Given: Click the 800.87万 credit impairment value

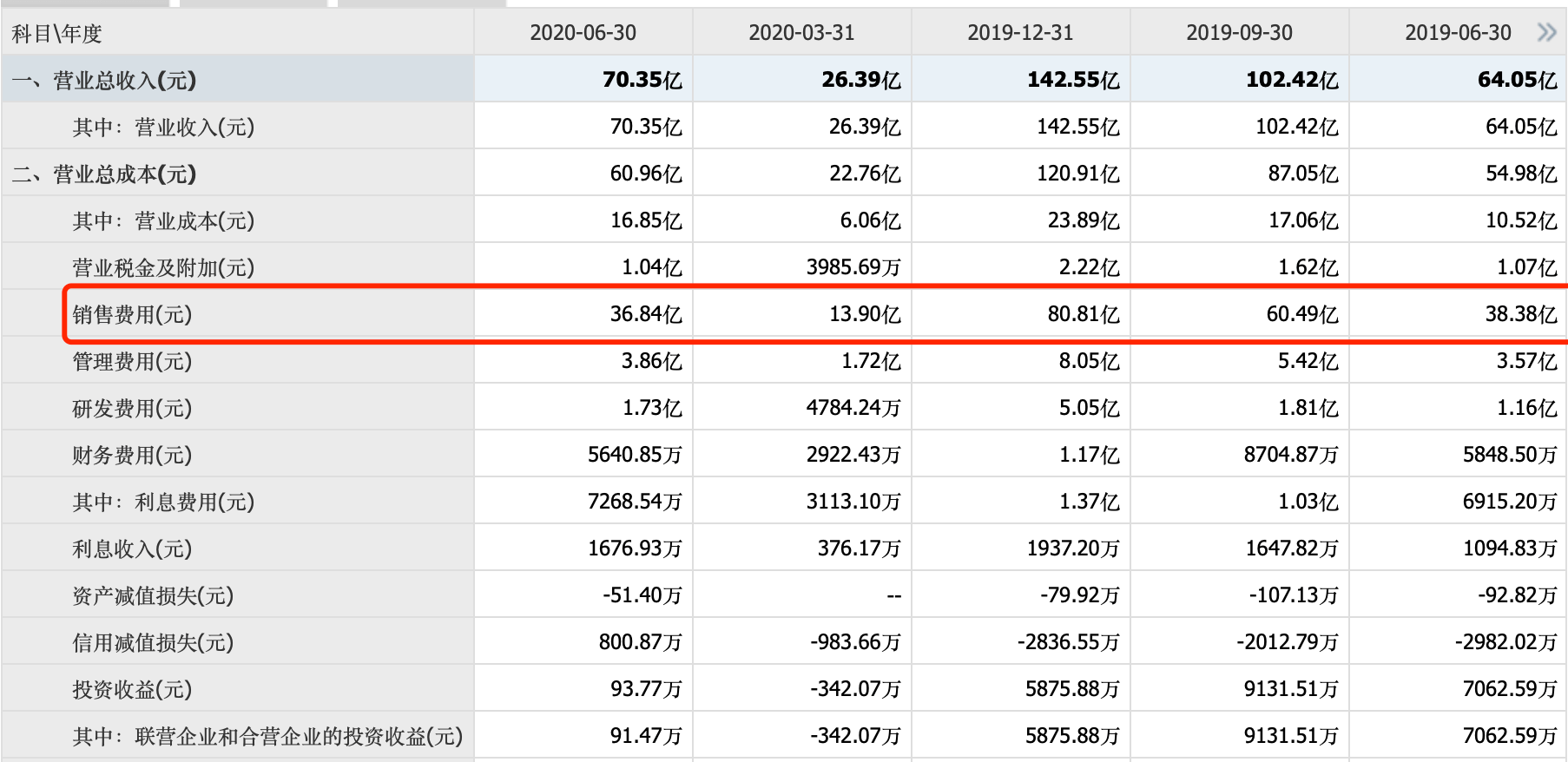Looking at the screenshot, I should (641, 642).
